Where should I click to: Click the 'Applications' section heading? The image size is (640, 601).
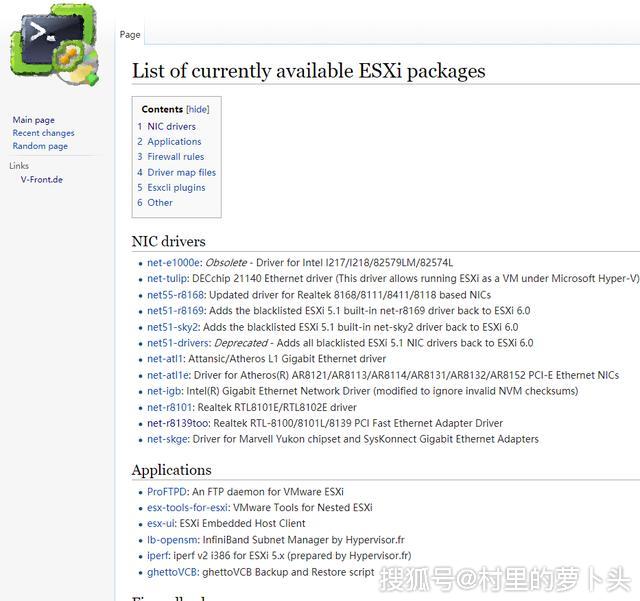[x=171, y=470]
